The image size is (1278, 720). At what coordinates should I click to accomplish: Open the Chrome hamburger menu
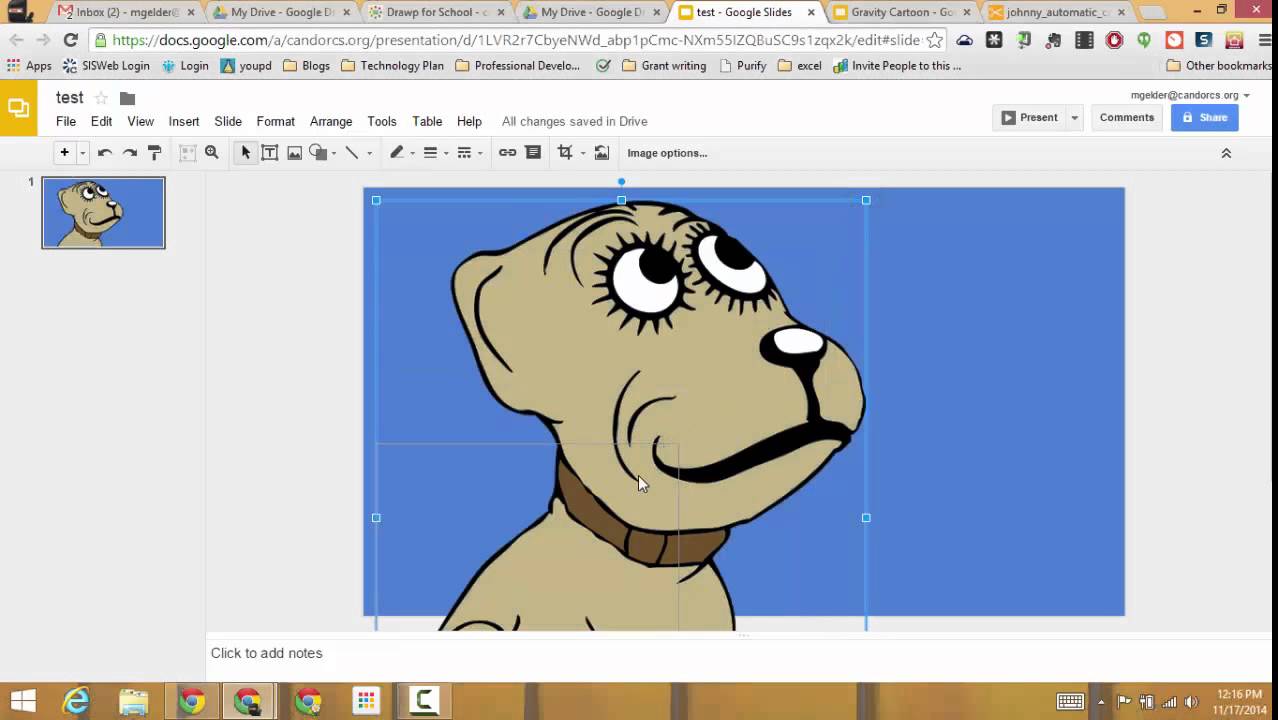pyautogui.click(x=1264, y=40)
